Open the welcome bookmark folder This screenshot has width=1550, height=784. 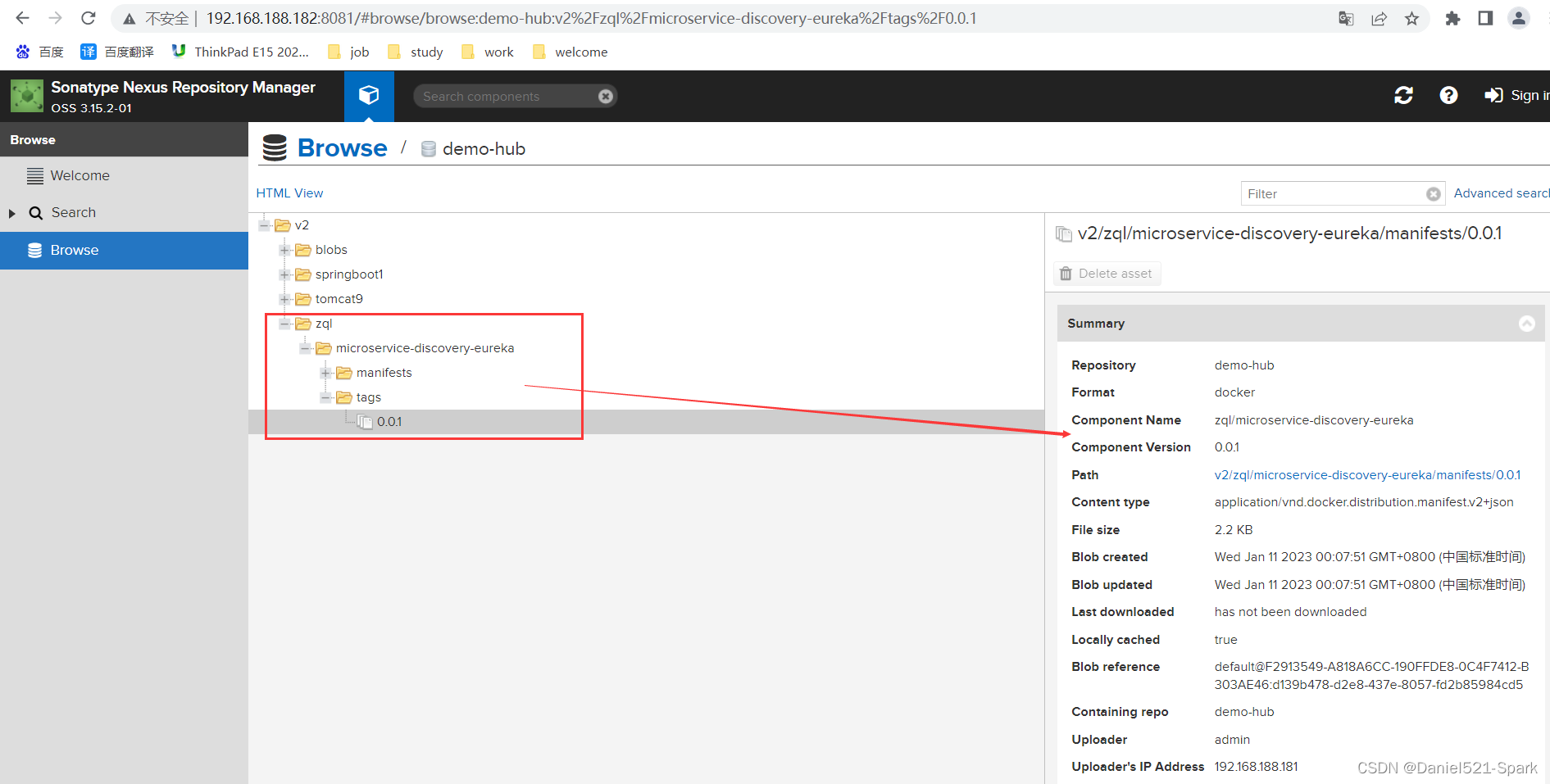click(570, 52)
